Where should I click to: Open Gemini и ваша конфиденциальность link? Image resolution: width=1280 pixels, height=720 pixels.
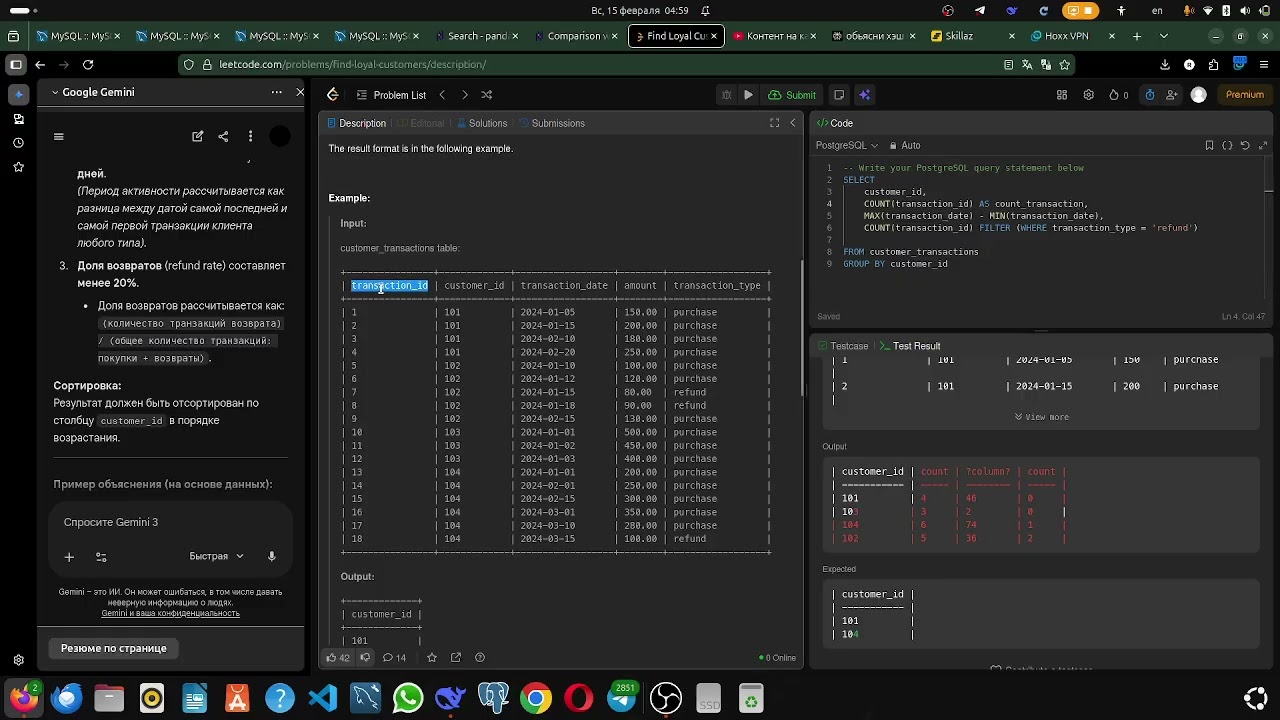pyautogui.click(x=170, y=613)
